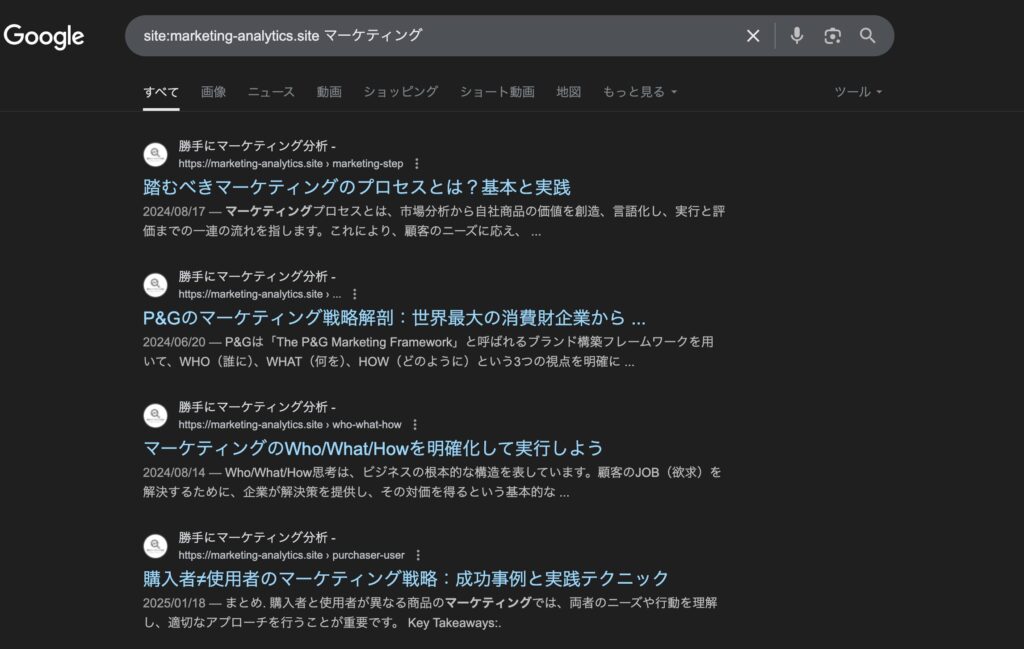Submit the search with the magnifier icon

pos(867,35)
